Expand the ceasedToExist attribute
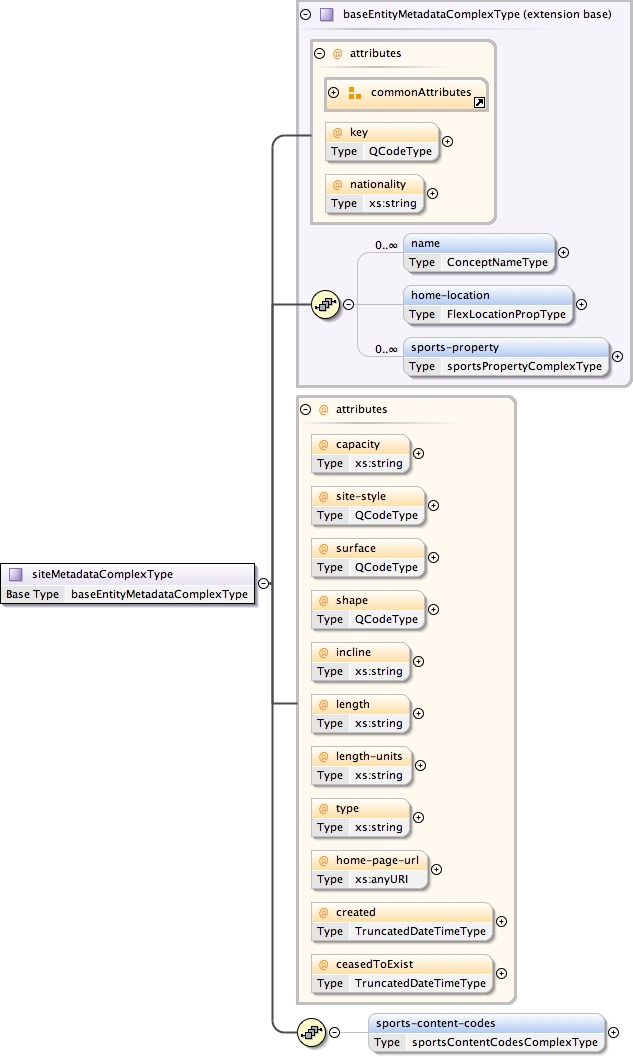The image size is (633, 1057). [501, 974]
